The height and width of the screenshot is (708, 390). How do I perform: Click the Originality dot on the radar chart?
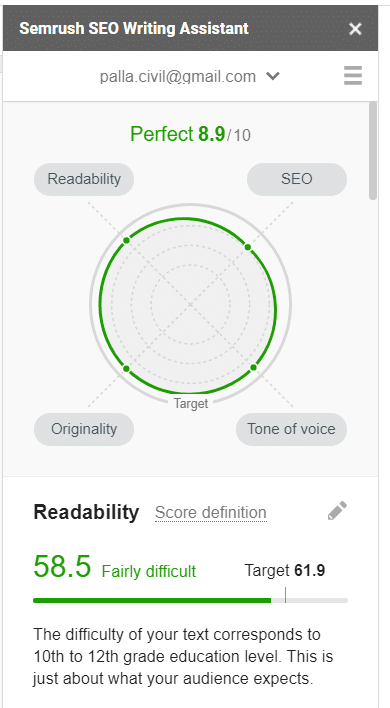point(126,369)
